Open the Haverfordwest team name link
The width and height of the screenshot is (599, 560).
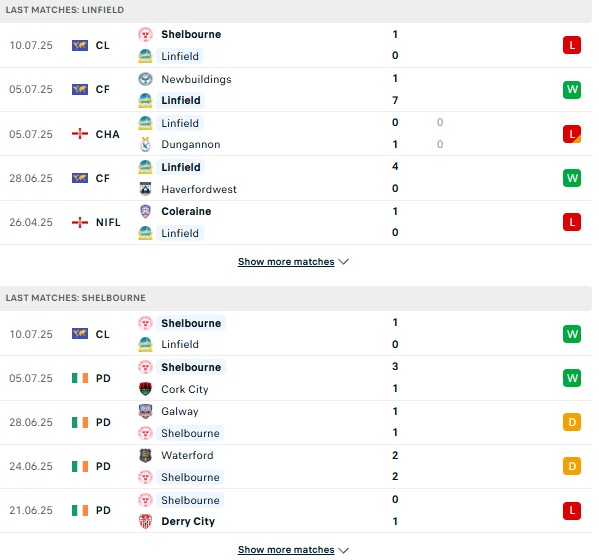tap(199, 189)
